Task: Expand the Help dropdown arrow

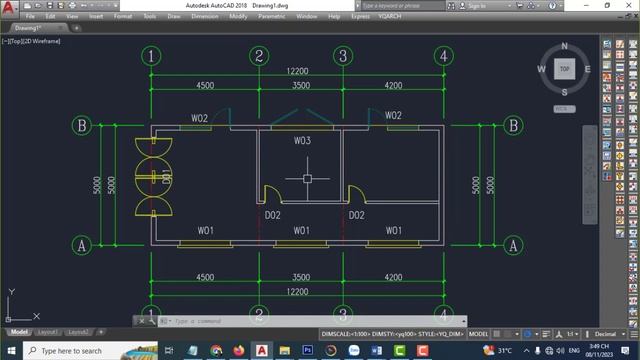Action: coord(560,6)
